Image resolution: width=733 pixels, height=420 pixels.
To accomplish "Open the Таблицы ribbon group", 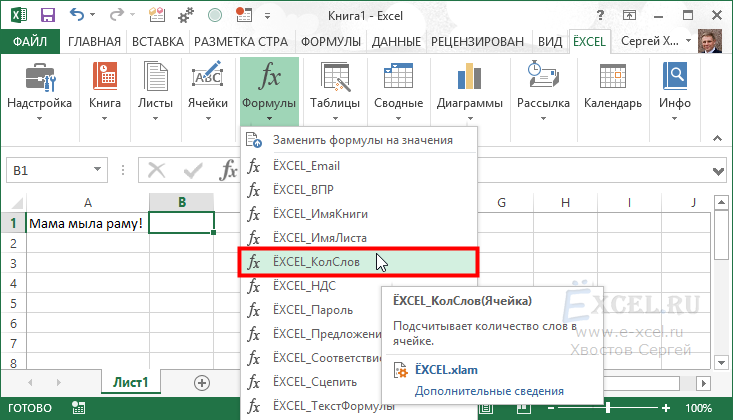I will [335, 92].
